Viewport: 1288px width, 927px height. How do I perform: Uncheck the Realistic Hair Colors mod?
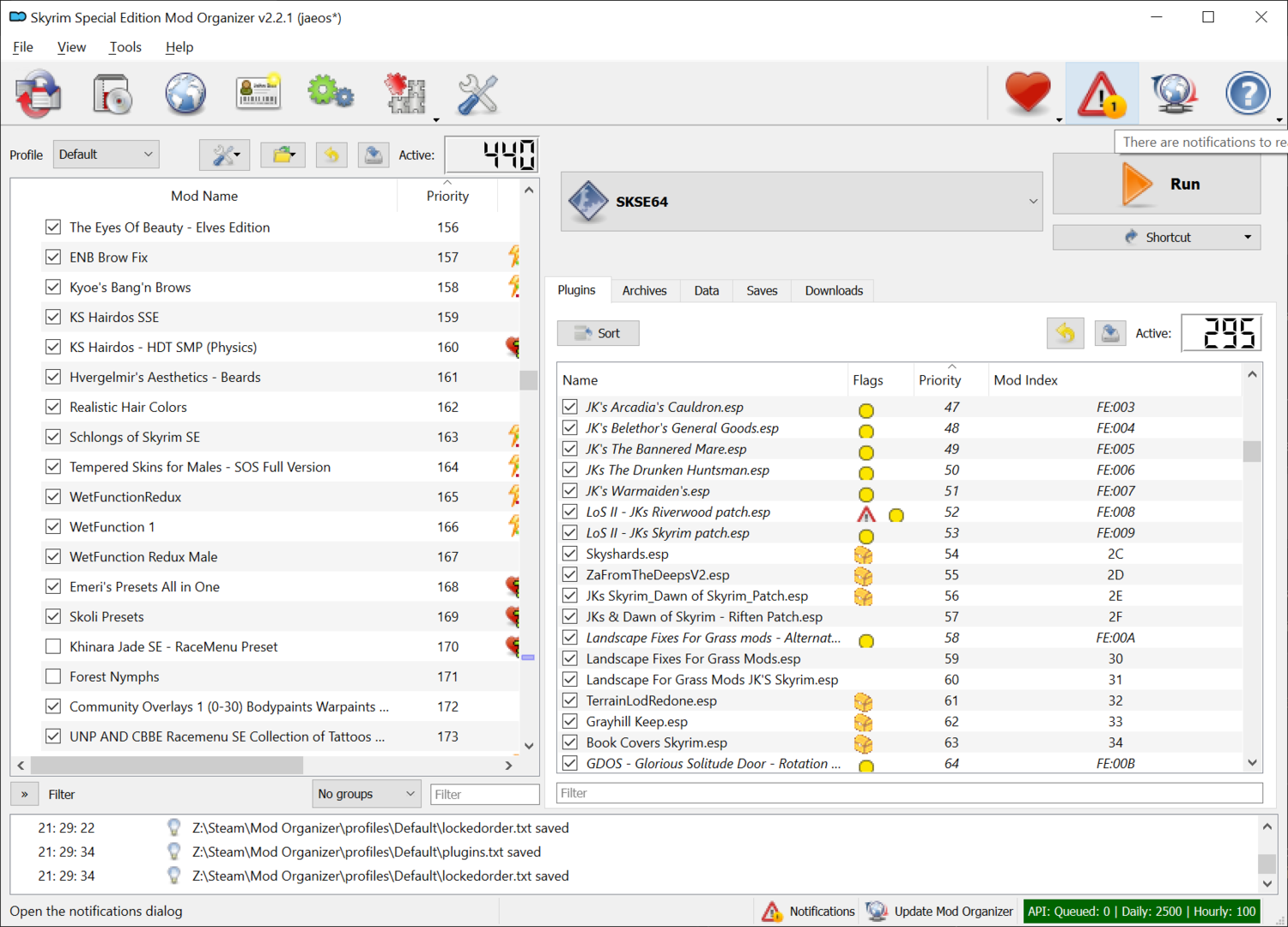tap(53, 407)
